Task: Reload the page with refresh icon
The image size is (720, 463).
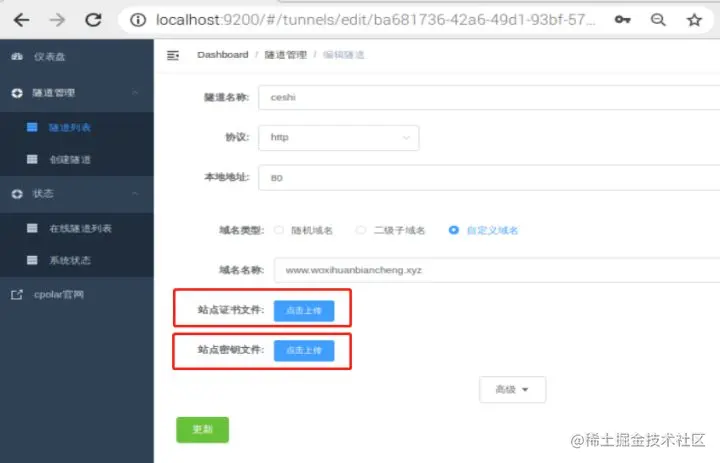Action: click(x=93, y=20)
